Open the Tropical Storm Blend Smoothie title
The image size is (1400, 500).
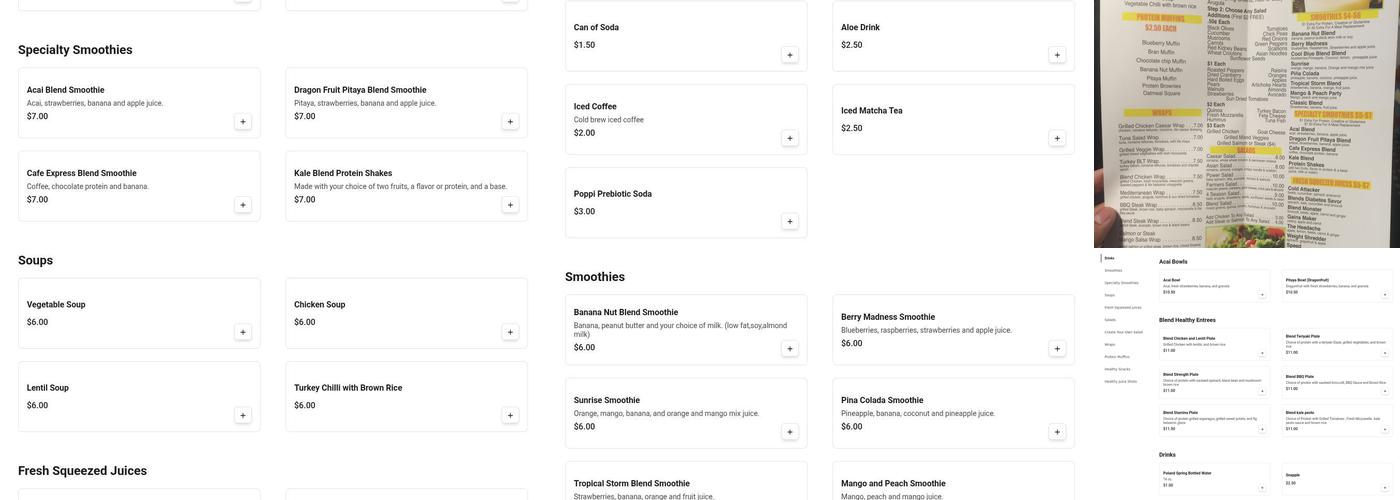coord(631,484)
